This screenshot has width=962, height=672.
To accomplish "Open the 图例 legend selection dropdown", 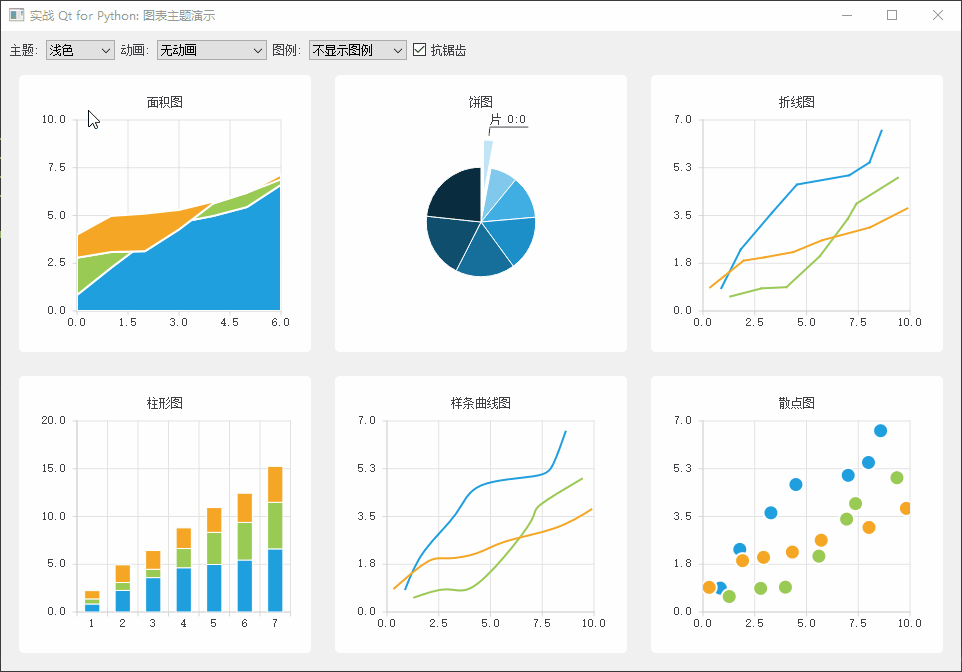I will pos(356,48).
